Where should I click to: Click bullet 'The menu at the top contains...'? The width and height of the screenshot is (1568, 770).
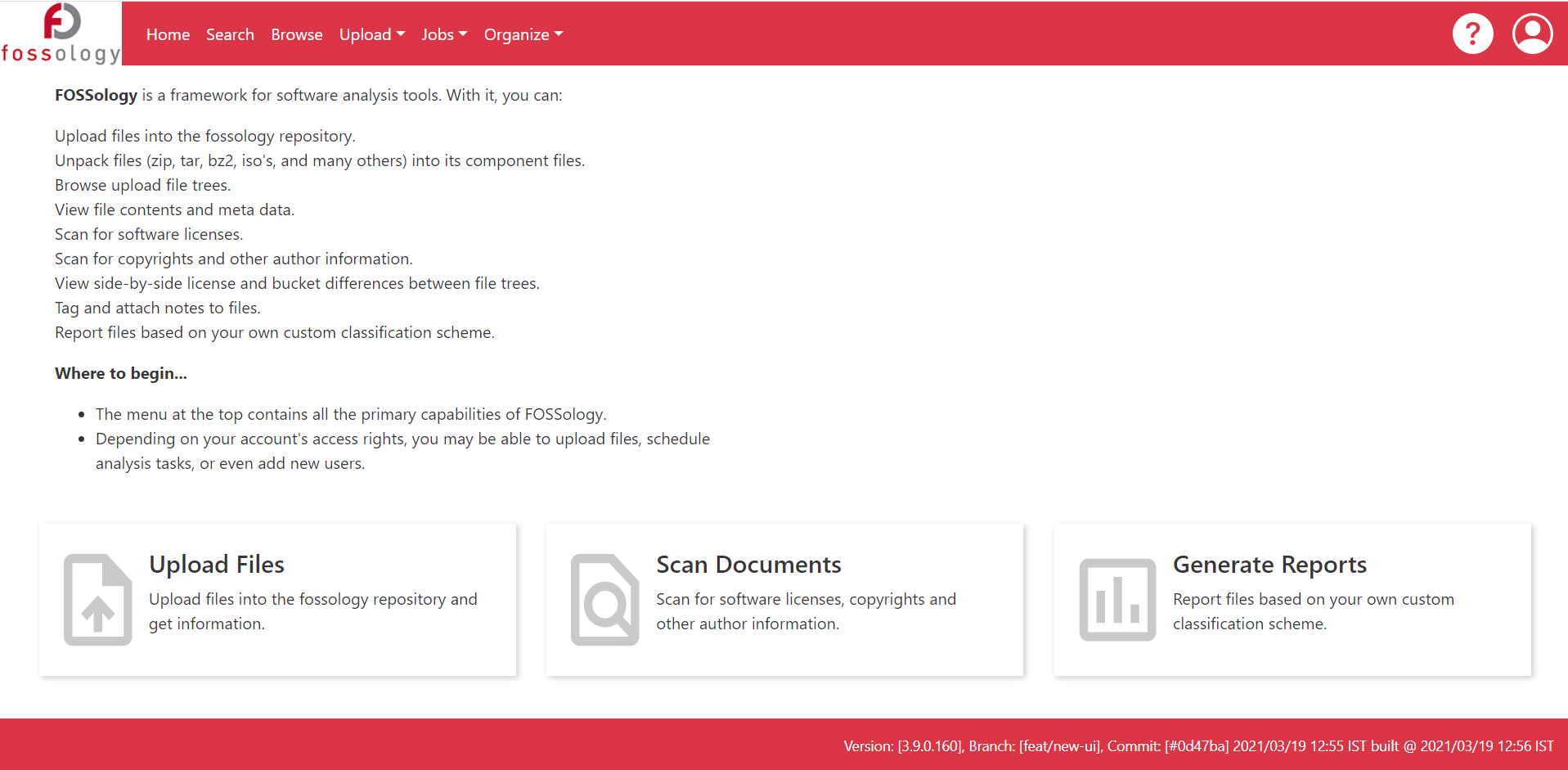(x=351, y=414)
